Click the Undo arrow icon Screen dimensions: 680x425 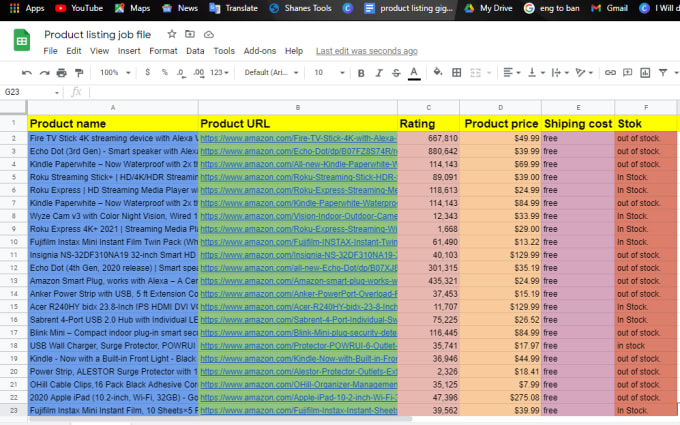coord(26,73)
